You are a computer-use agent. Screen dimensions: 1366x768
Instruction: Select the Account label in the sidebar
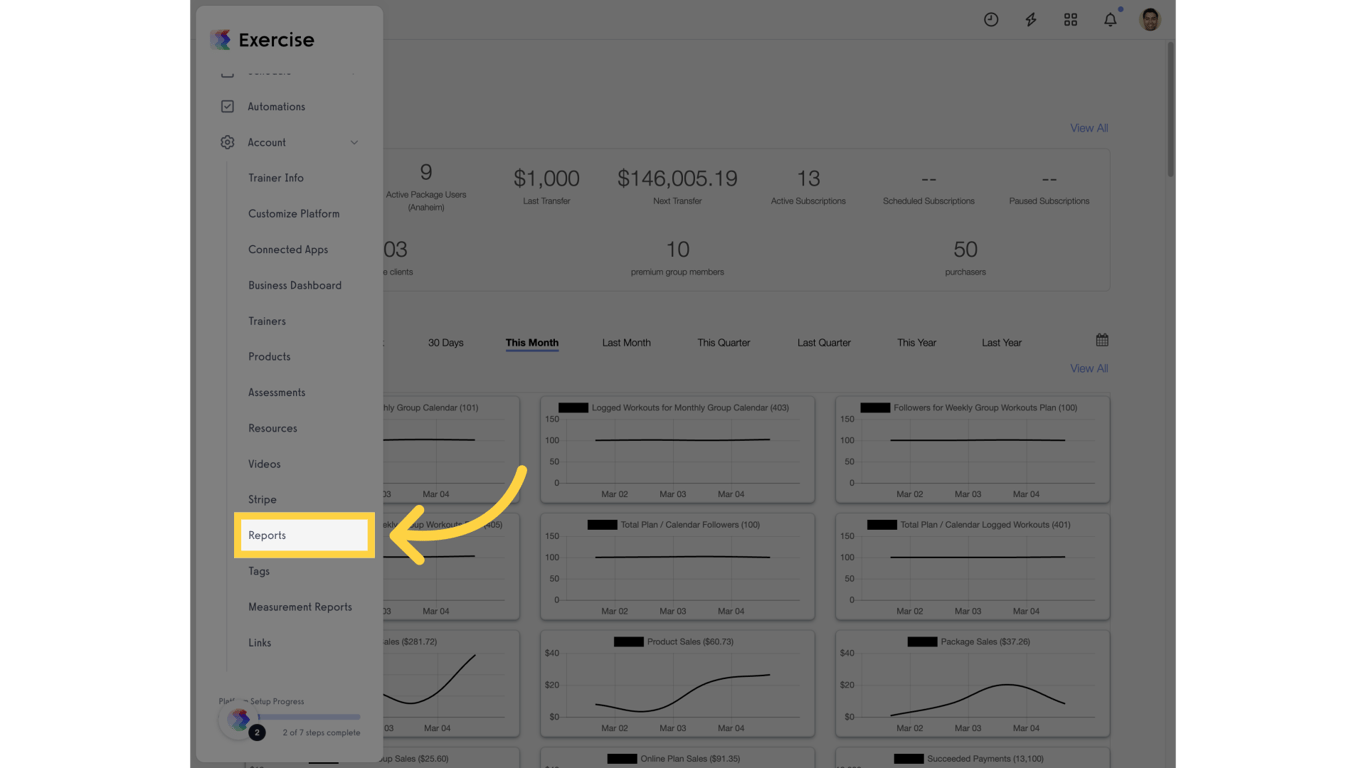(x=267, y=143)
